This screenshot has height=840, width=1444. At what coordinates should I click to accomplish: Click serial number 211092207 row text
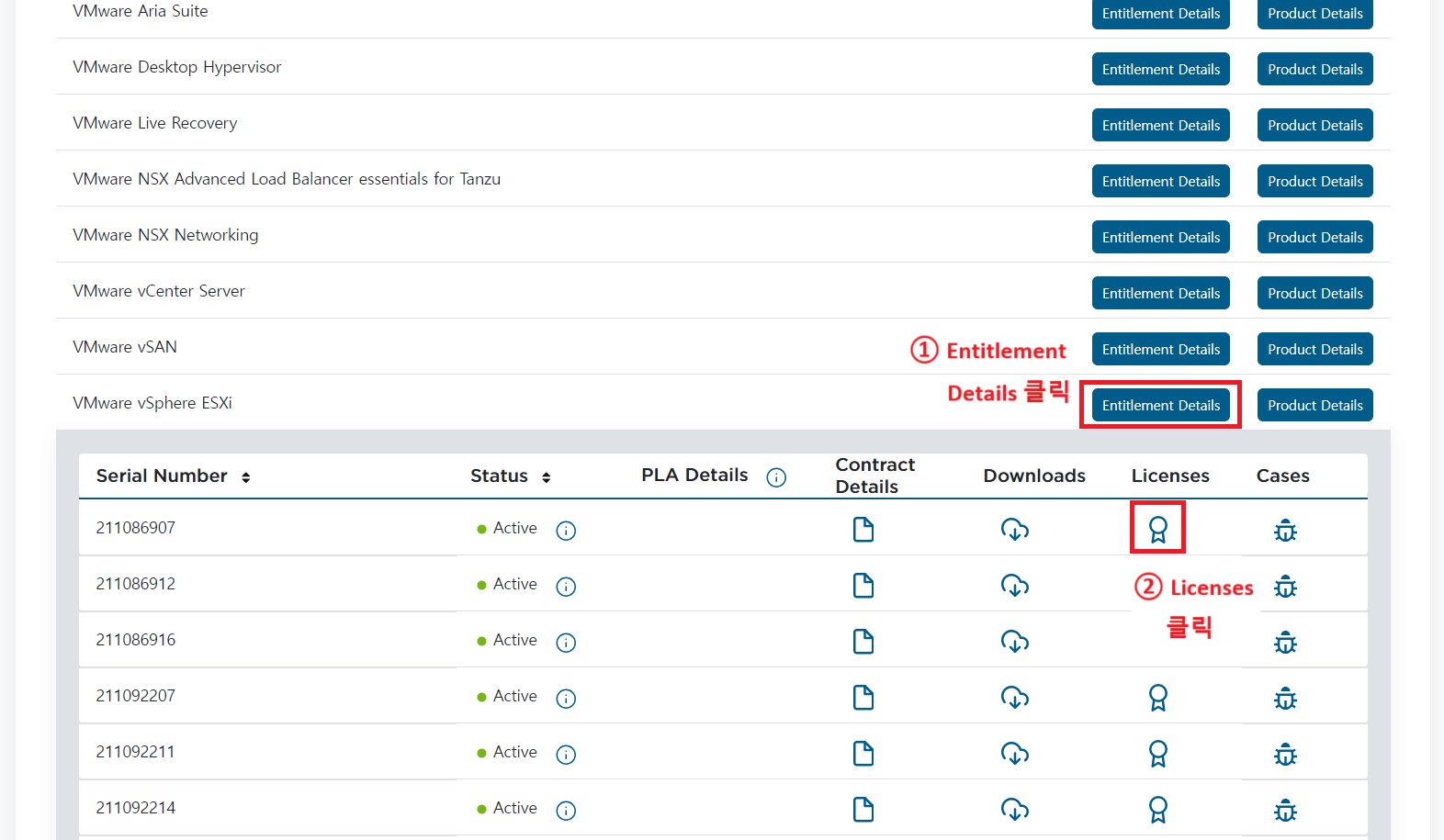coord(136,696)
